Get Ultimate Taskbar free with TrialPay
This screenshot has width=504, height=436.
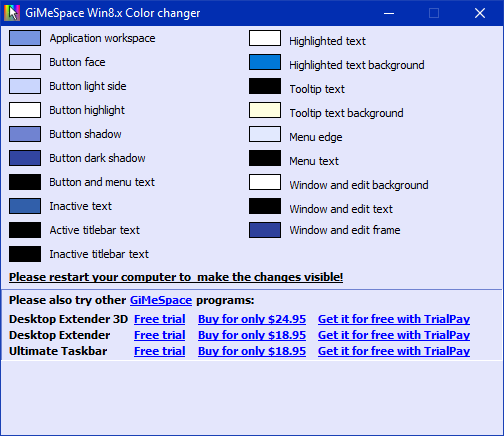click(394, 351)
